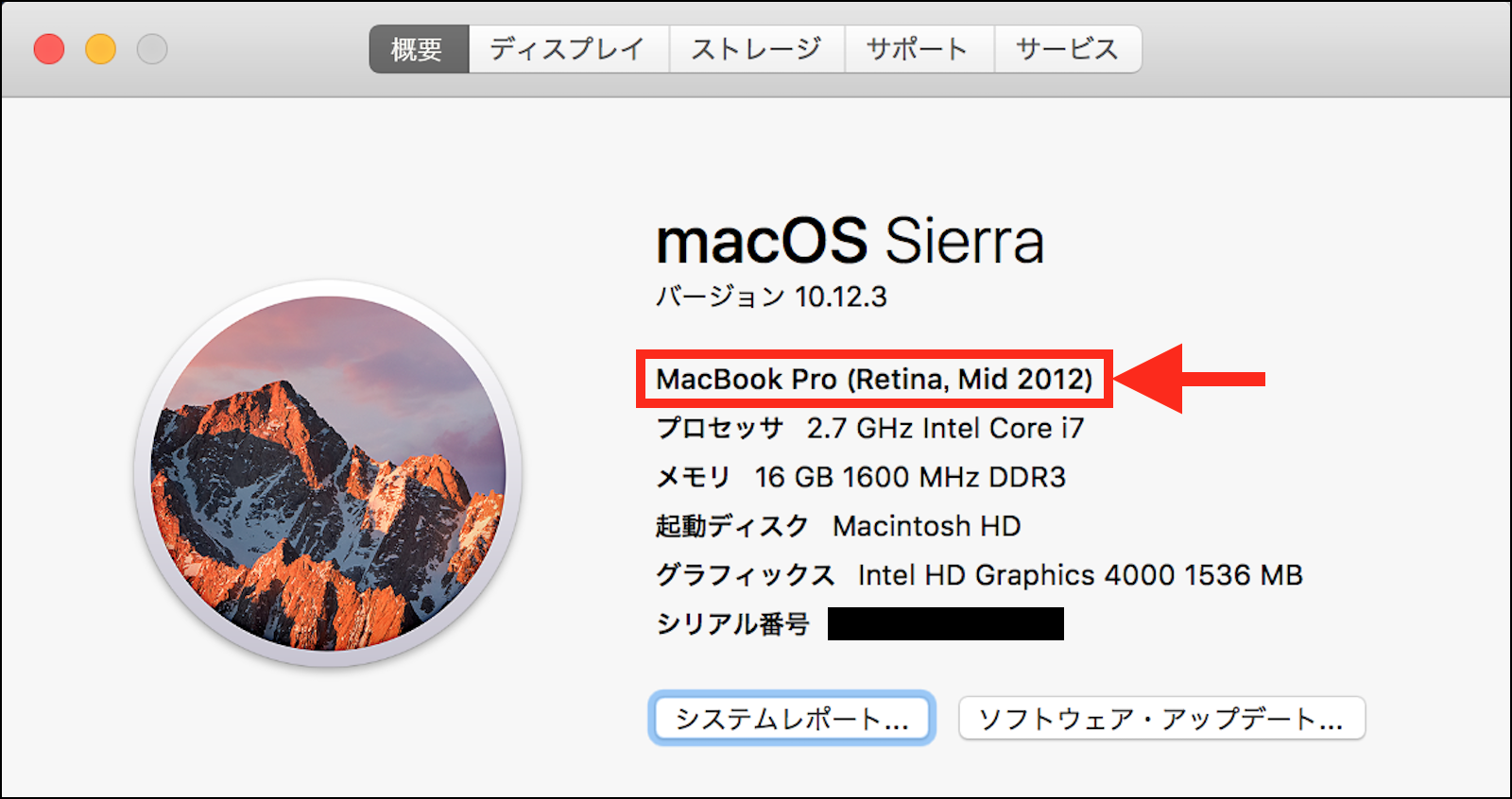Click Intel HD Graphics 4000 1536 MB
1512x799 pixels.
1080,575
